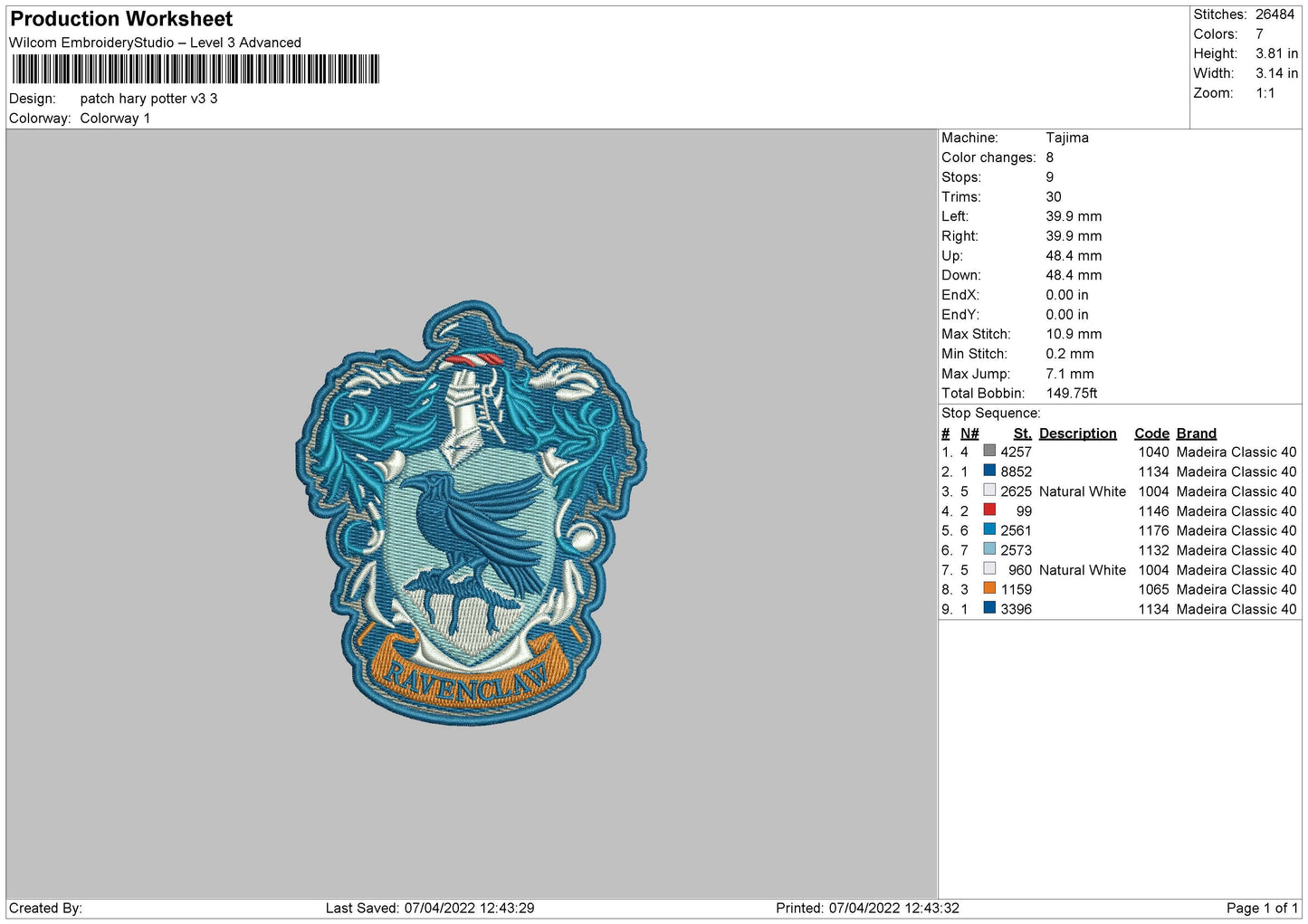The width and height of the screenshot is (1308, 924).
Task: Click the Min Stitch value '0.2 mm'
Action: [1070, 354]
